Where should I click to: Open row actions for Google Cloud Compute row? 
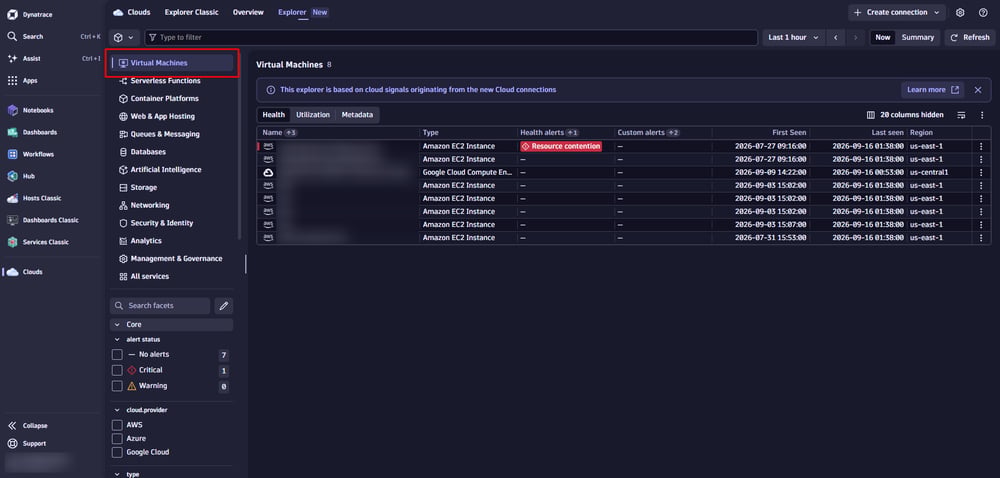click(981, 172)
